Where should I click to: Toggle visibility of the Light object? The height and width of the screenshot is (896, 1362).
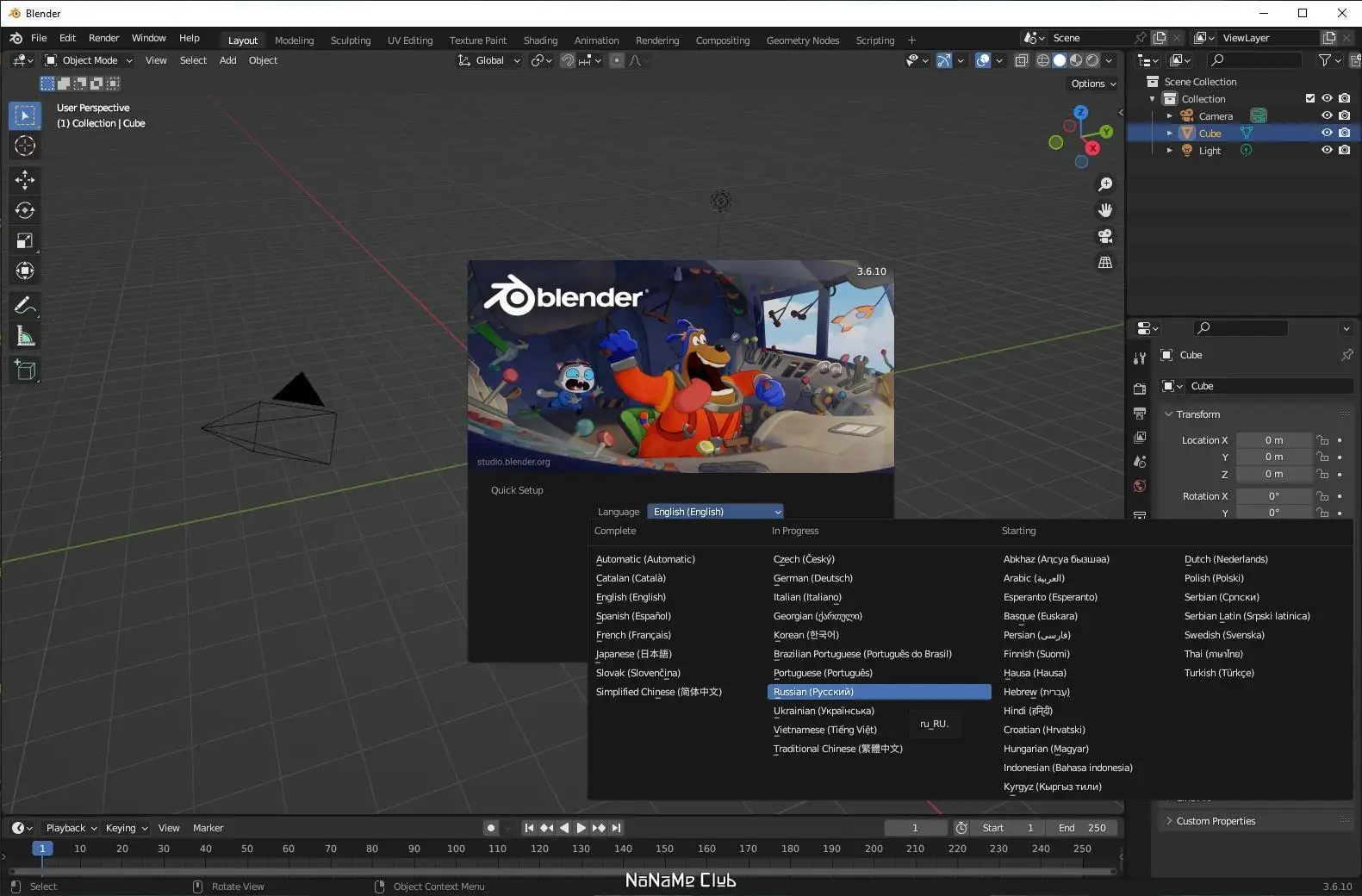pos(1327,150)
